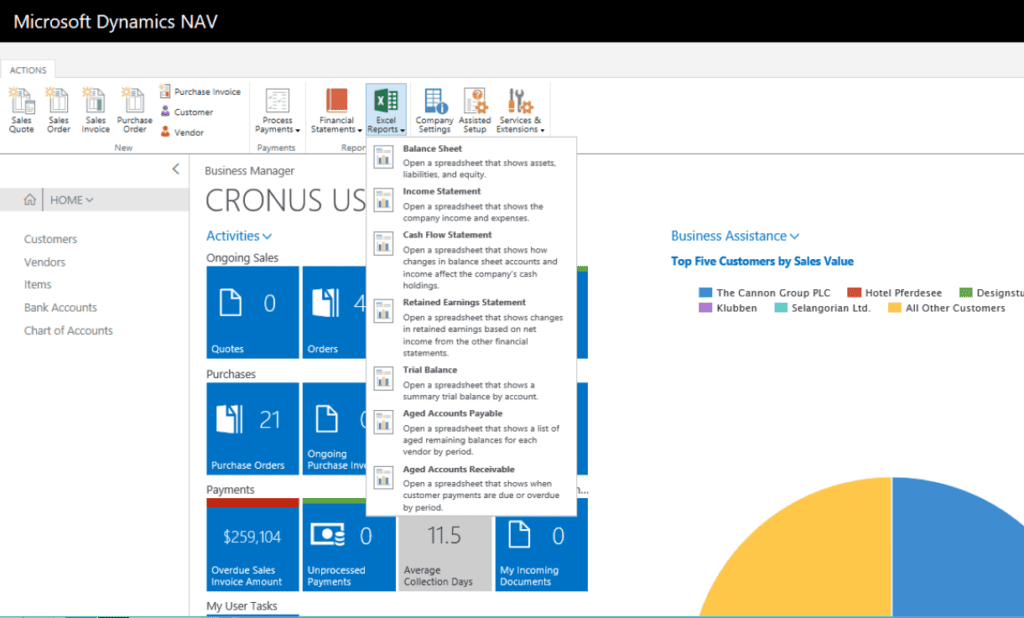This screenshot has width=1024, height=618.
Task: Click All Other Customers legend swatch
Action: [x=895, y=308]
